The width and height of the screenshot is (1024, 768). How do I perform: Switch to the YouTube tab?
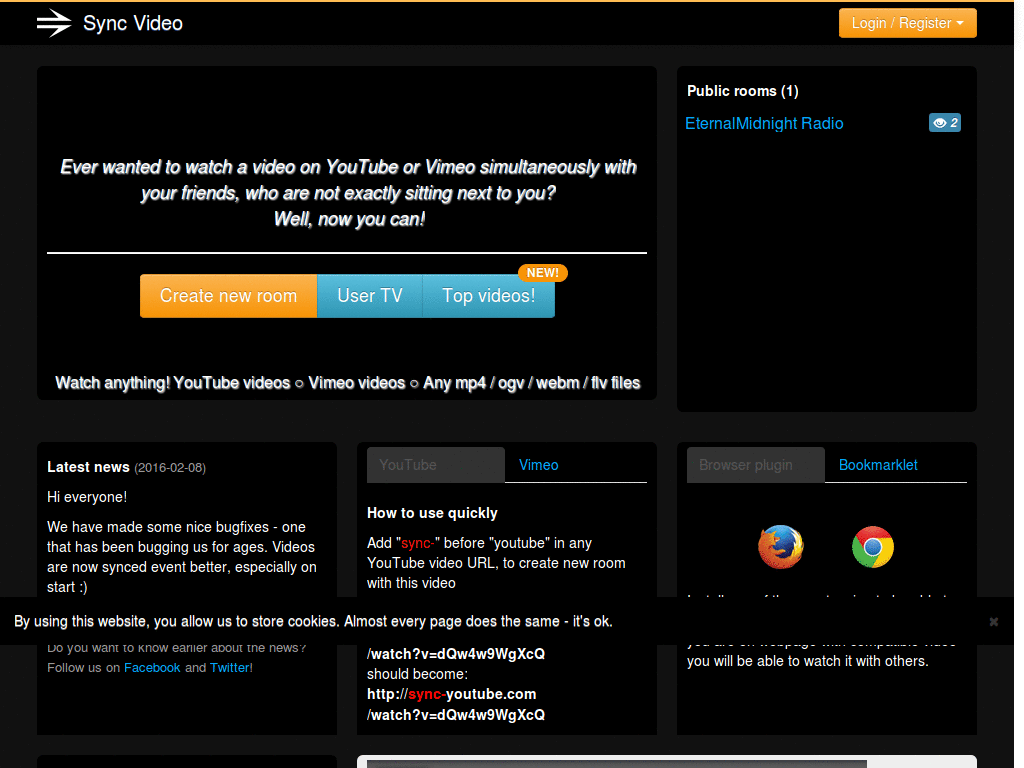pos(436,465)
